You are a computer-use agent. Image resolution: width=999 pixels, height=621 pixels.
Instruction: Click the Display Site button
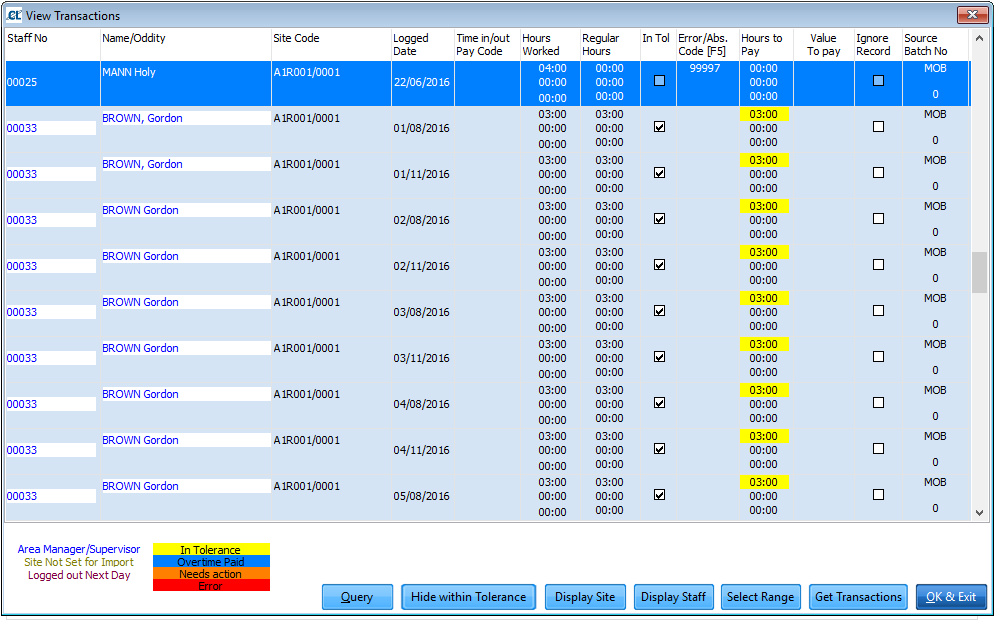coord(585,596)
